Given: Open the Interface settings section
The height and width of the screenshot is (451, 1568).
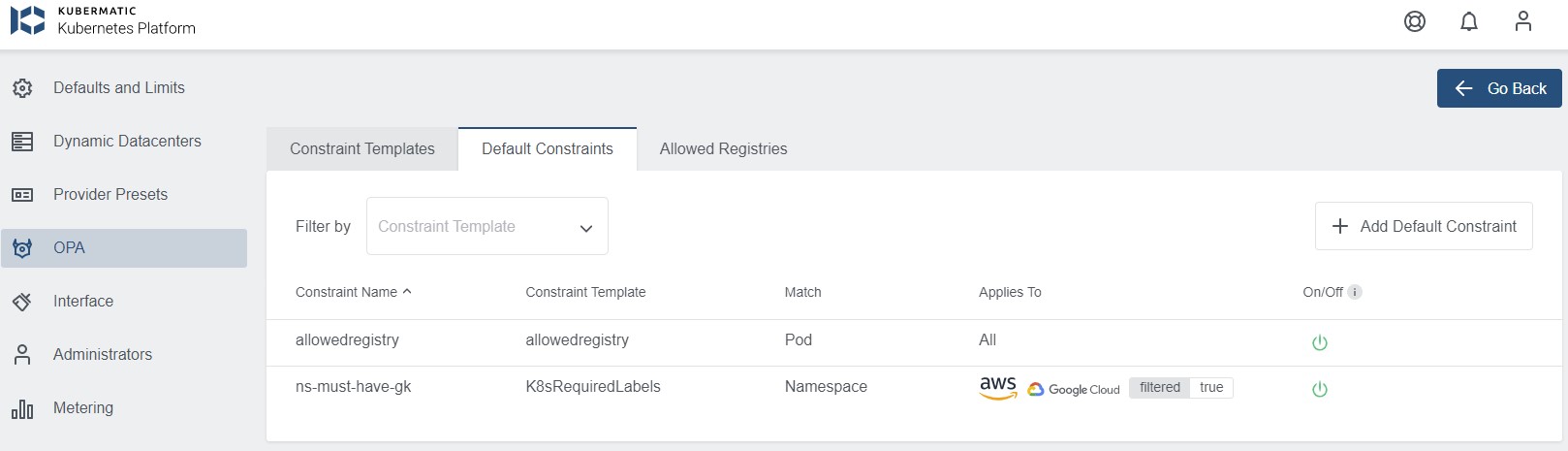Looking at the screenshot, I should tap(124, 302).
